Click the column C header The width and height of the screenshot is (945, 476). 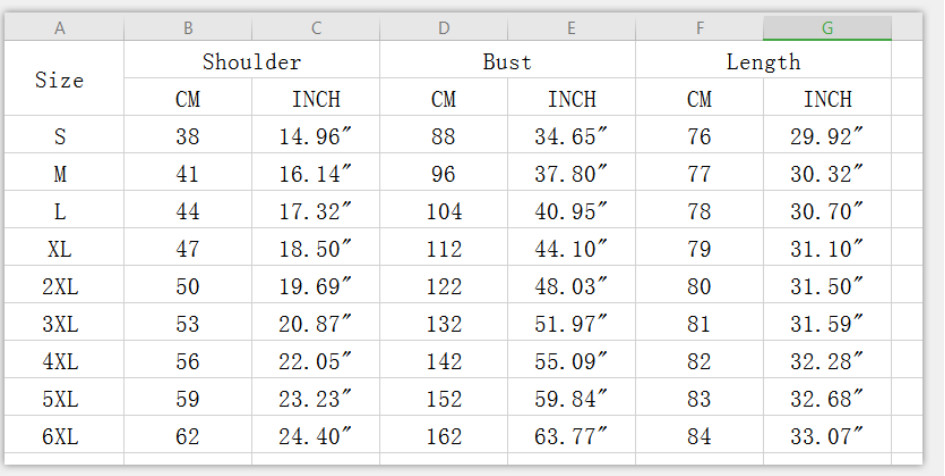[316, 28]
